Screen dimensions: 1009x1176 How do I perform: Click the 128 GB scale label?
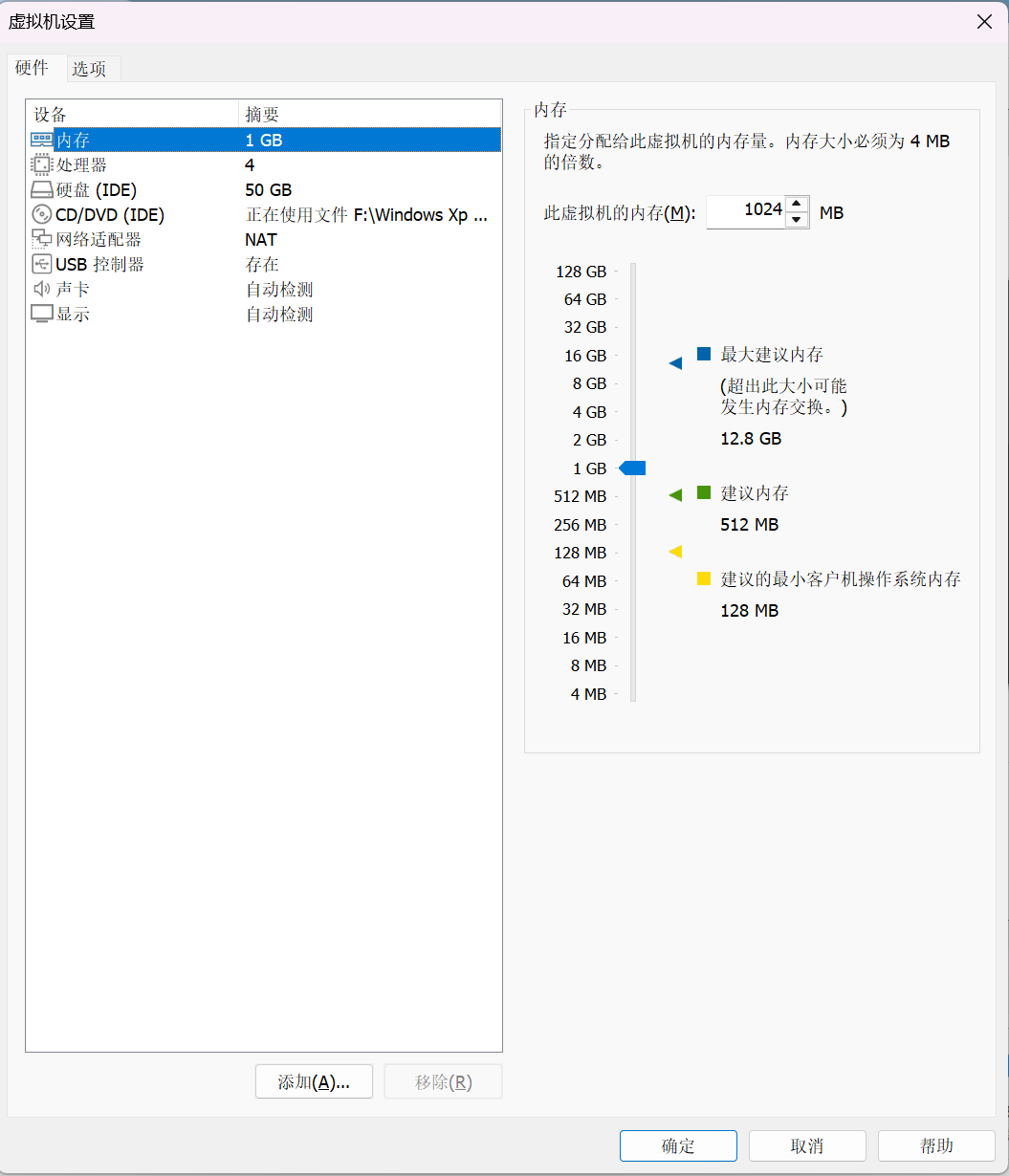point(581,272)
